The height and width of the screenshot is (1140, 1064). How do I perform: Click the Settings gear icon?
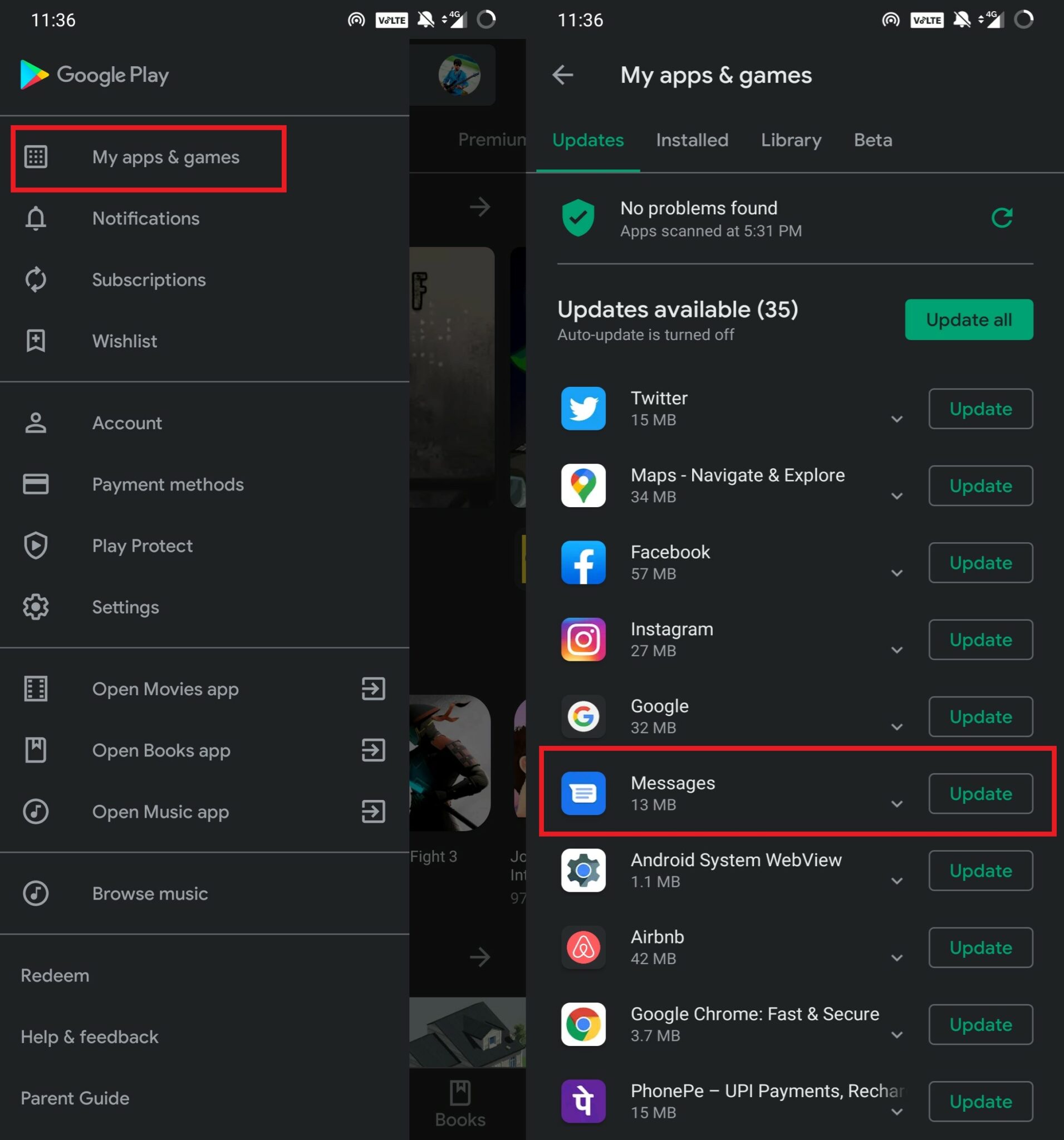coord(36,607)
